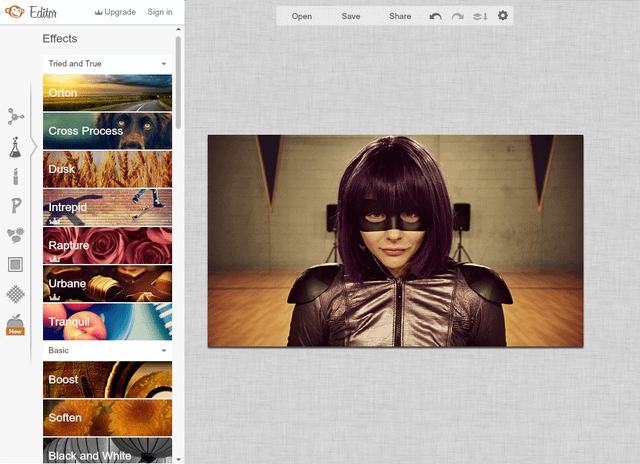Open the Themes apple icon marked New
This screenshot has height=464, width=640.
16,325
